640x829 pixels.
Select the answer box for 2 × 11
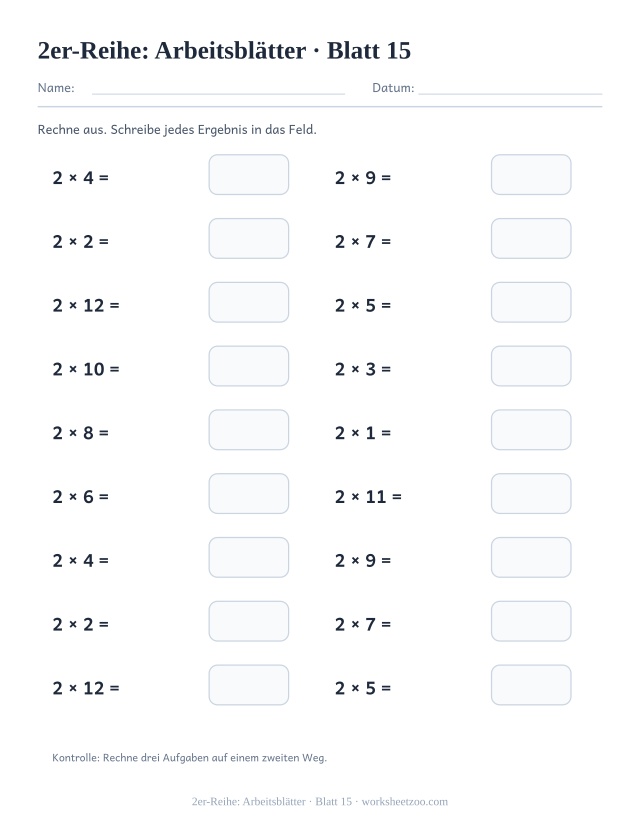pos(531,493)
